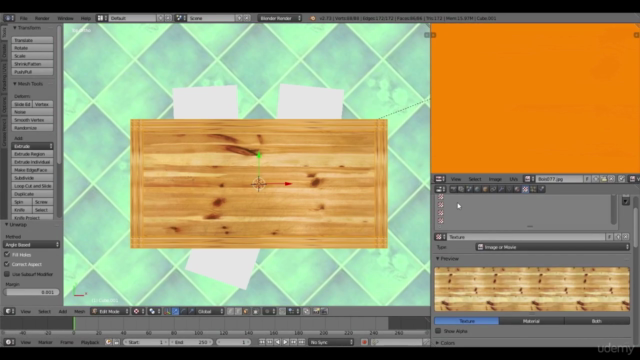Click the OpenGL render image icon
640x360 pixels.
point(316,311)
